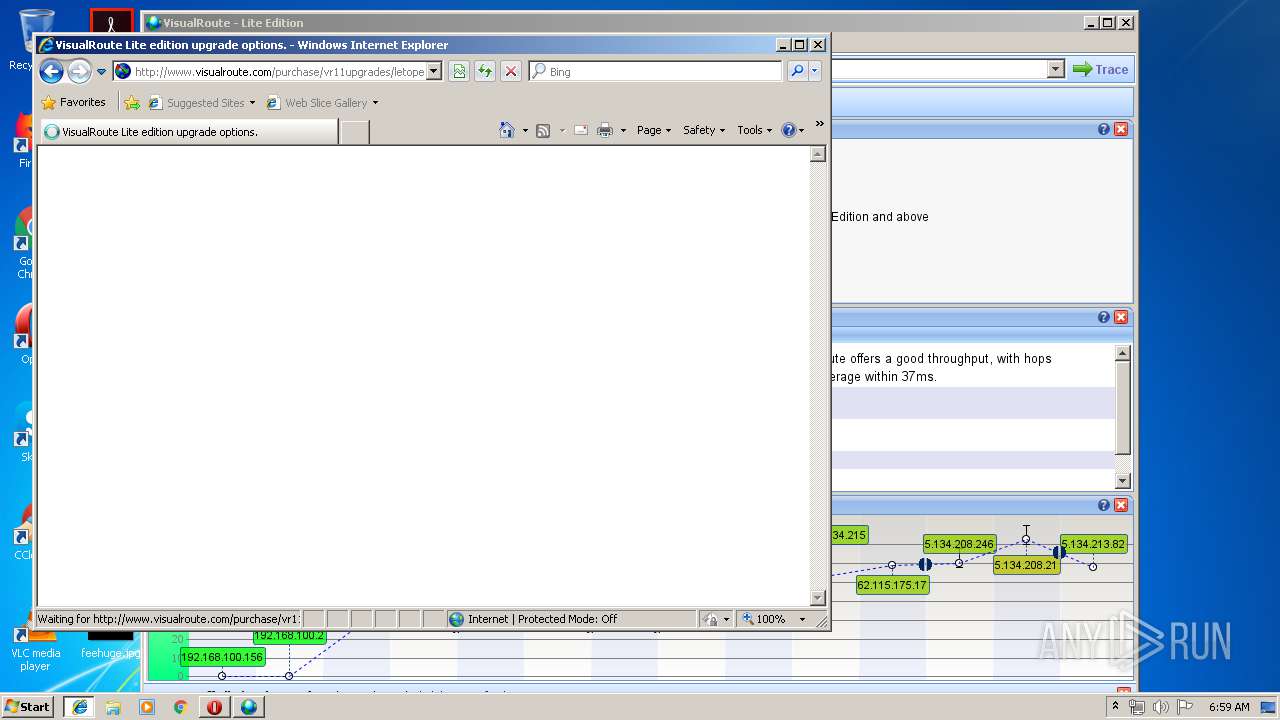Viewport: 1280px width, 720px height.
Task: Click the Read Mail envelope icon
Action: coord(581,130)
